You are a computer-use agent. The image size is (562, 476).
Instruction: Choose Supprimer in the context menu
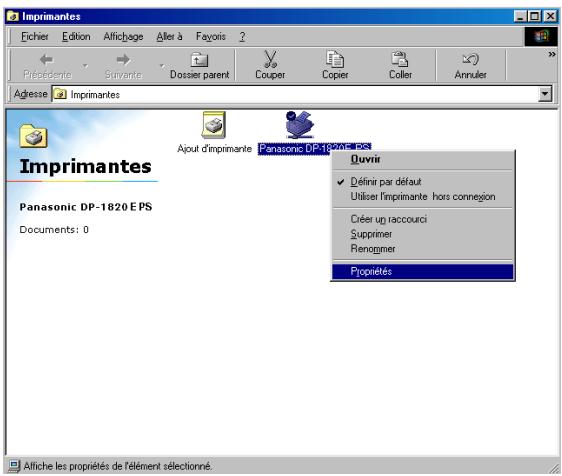[423, 234]
